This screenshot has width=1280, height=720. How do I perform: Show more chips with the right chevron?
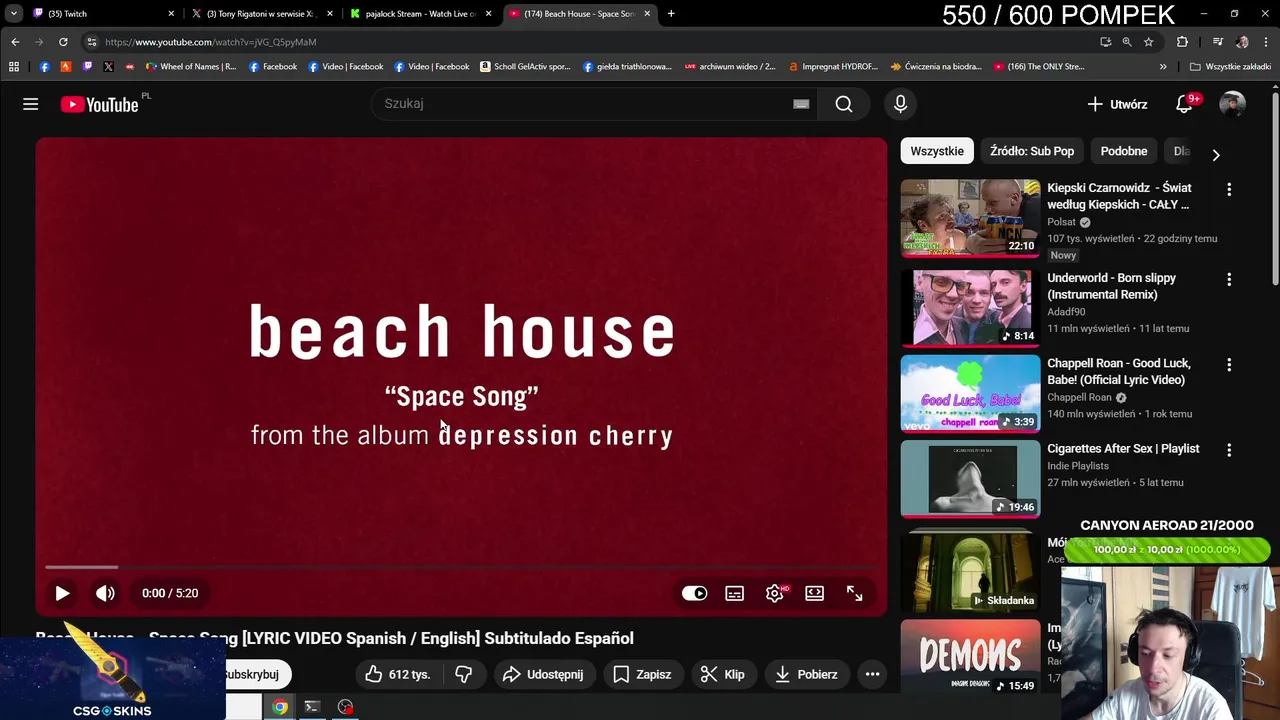click(1216, 155)
